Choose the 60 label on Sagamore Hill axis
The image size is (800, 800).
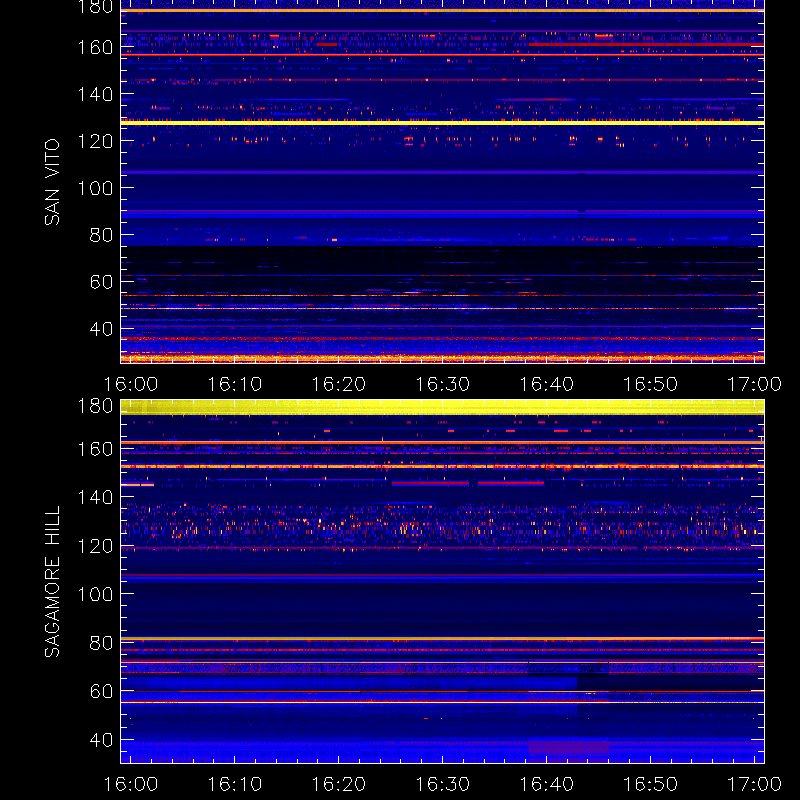click(x=101, y=691)
